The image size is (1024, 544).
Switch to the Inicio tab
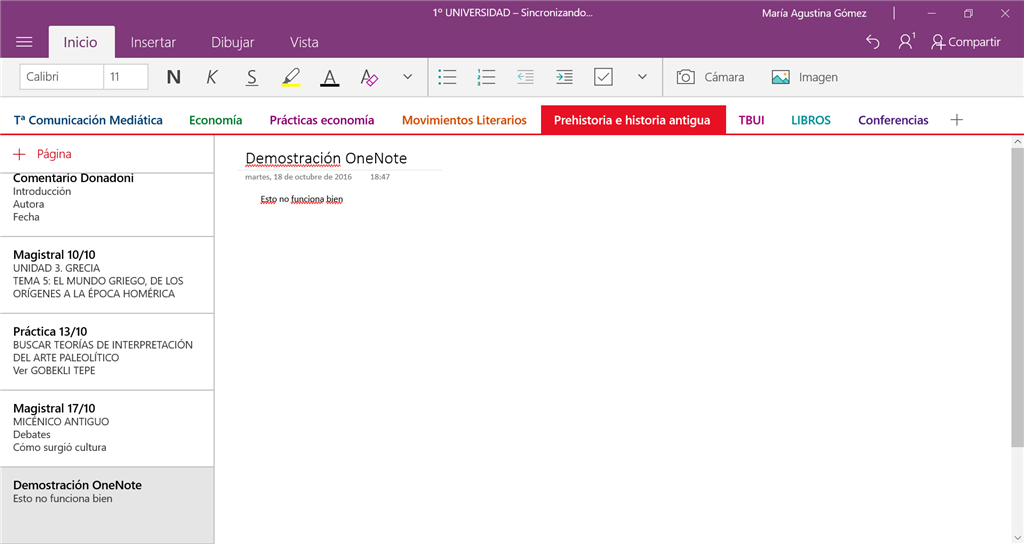81,42
